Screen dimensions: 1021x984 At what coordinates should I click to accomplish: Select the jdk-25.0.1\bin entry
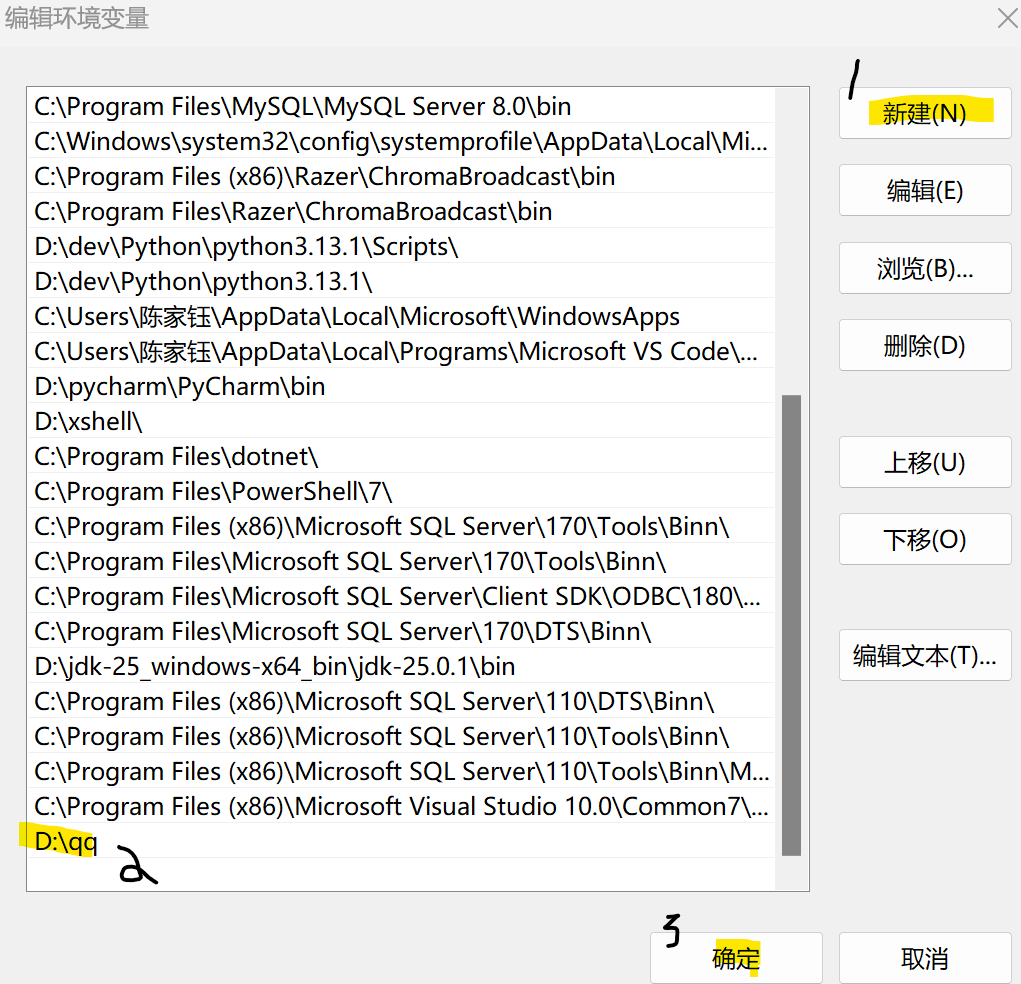[400, 667]
